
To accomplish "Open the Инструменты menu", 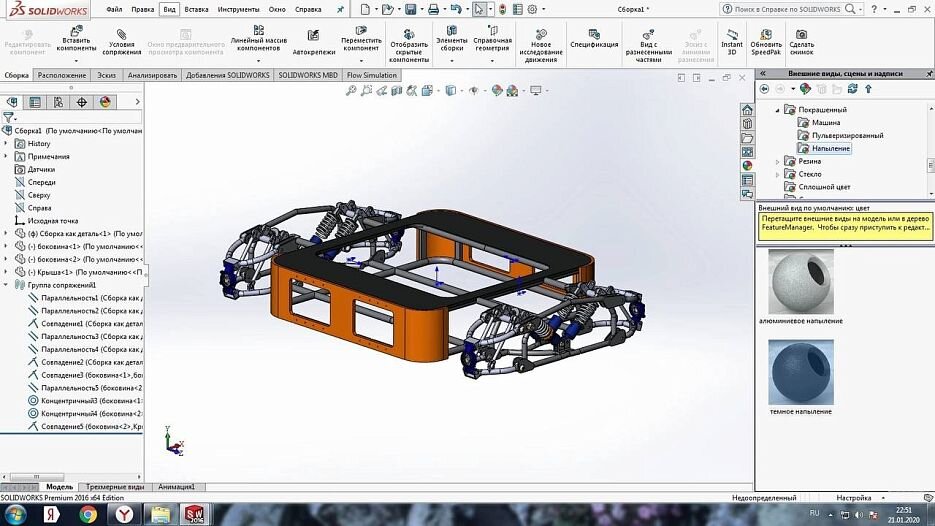I will (239, 10).
